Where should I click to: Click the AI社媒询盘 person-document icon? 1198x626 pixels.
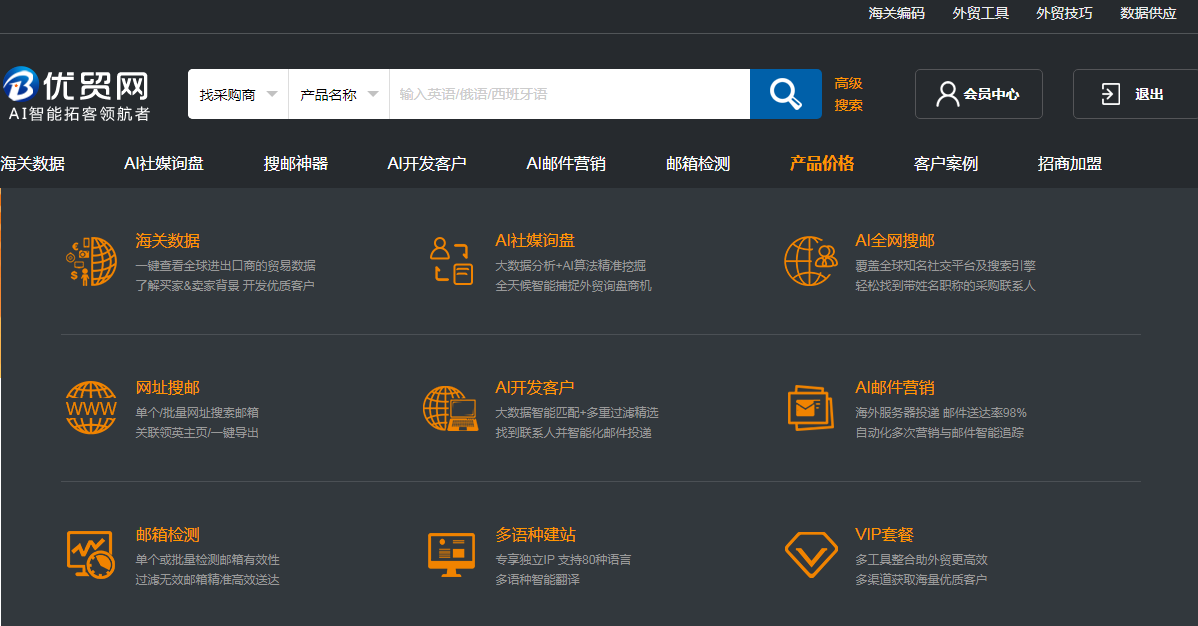[x=452, y=261]
